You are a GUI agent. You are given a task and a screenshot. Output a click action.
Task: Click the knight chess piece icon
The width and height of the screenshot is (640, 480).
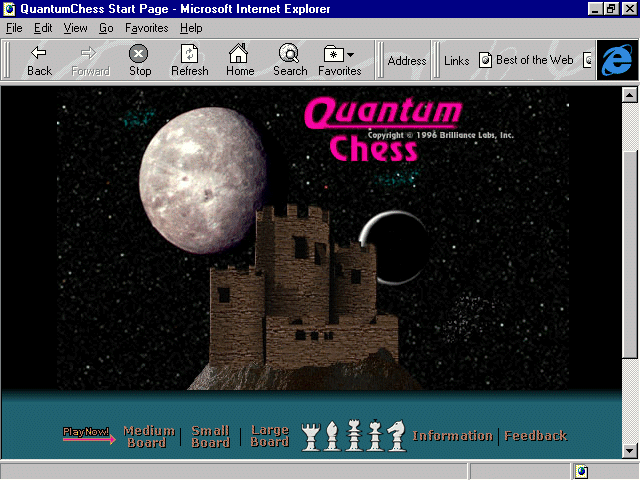[x=397, y=436]
